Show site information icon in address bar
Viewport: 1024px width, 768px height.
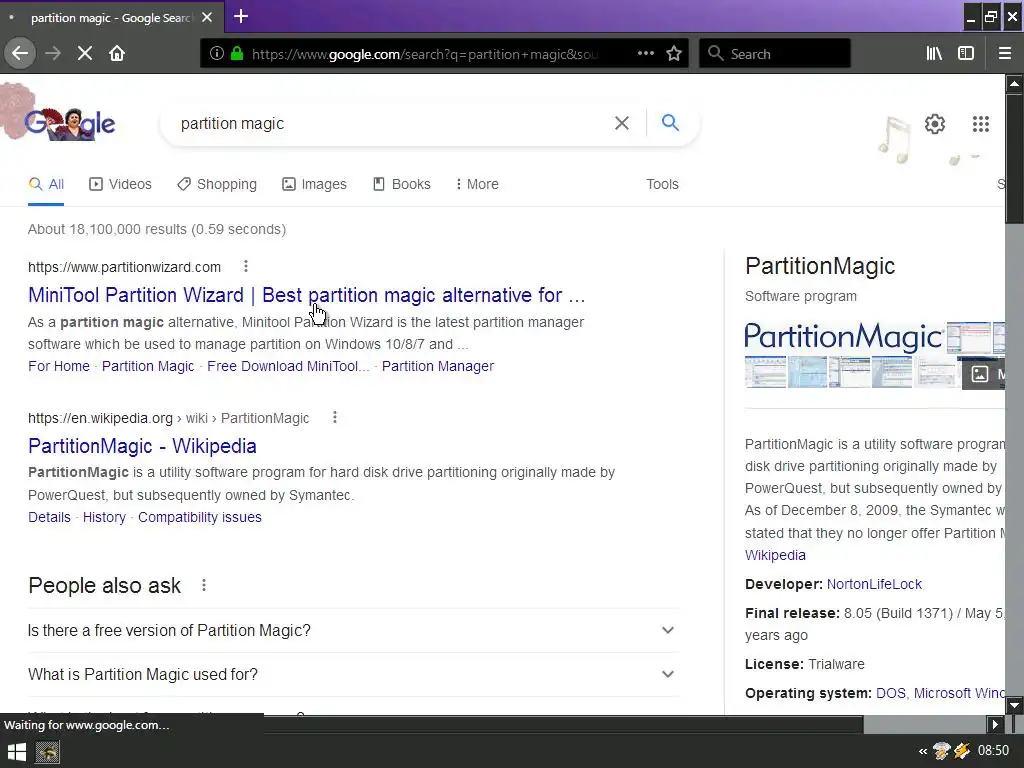point(216,54)
